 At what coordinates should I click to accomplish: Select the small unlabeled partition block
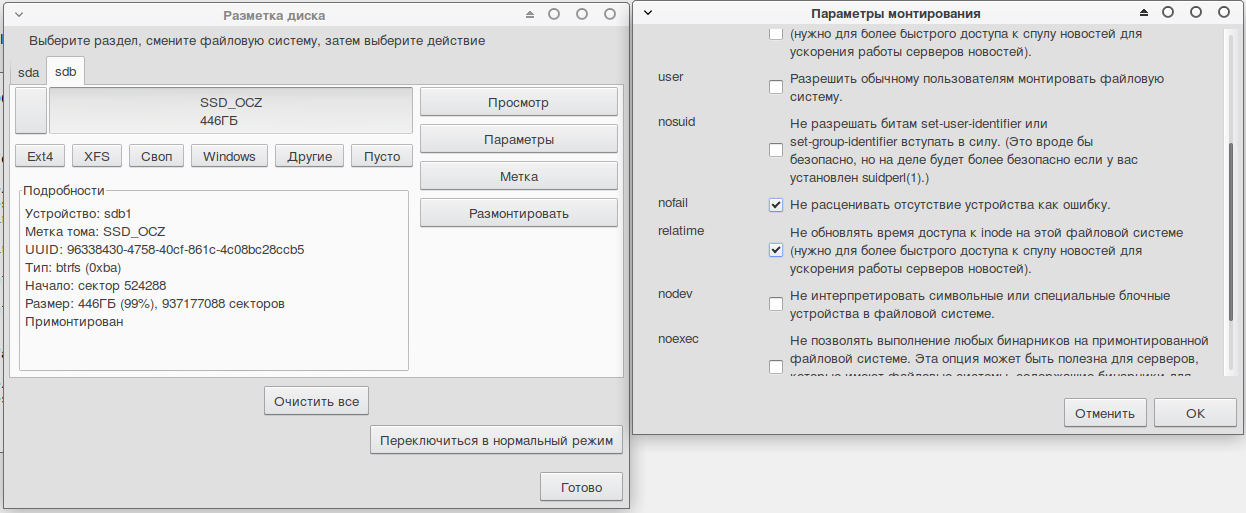31,110
